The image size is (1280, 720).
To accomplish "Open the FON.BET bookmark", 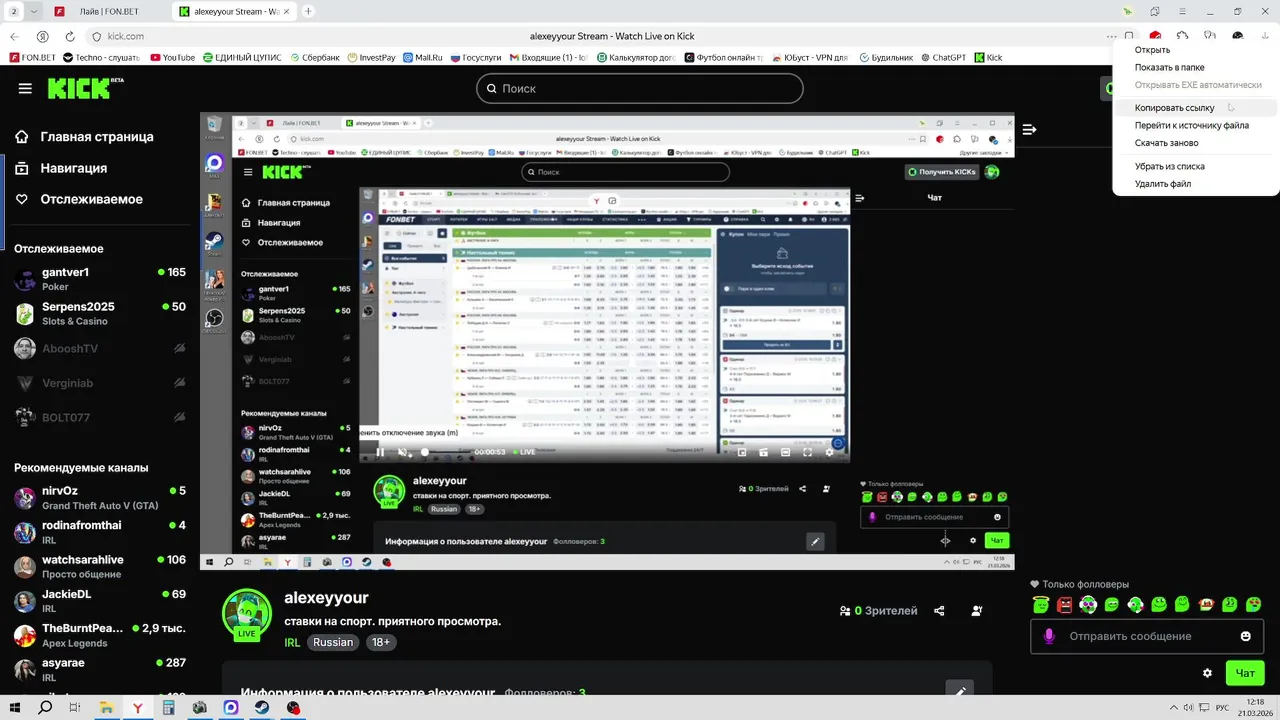I will [33, 58].
